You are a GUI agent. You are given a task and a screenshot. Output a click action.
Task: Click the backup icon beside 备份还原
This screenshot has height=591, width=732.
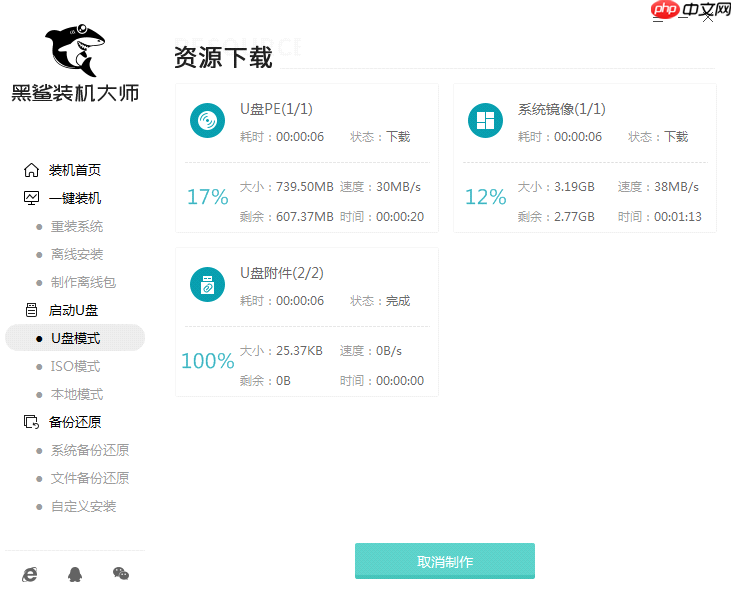[x=31, y=422]
